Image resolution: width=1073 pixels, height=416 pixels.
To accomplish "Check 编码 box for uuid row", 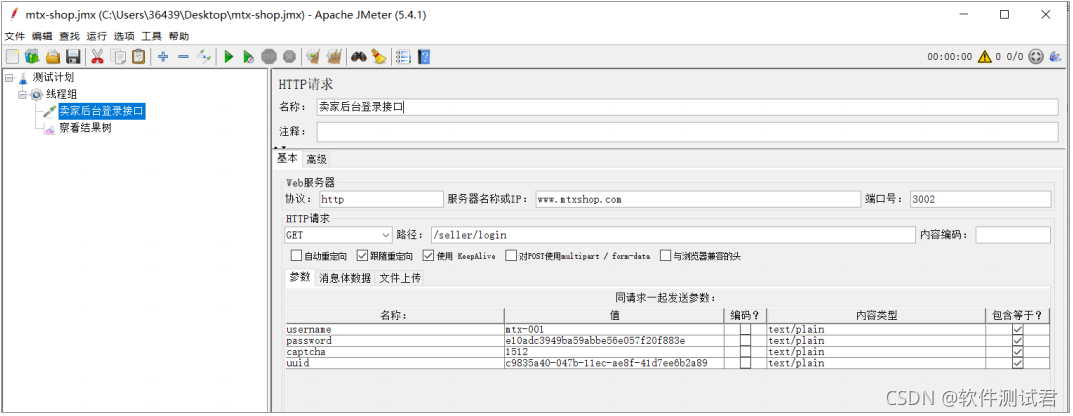I will pos(745,363).
